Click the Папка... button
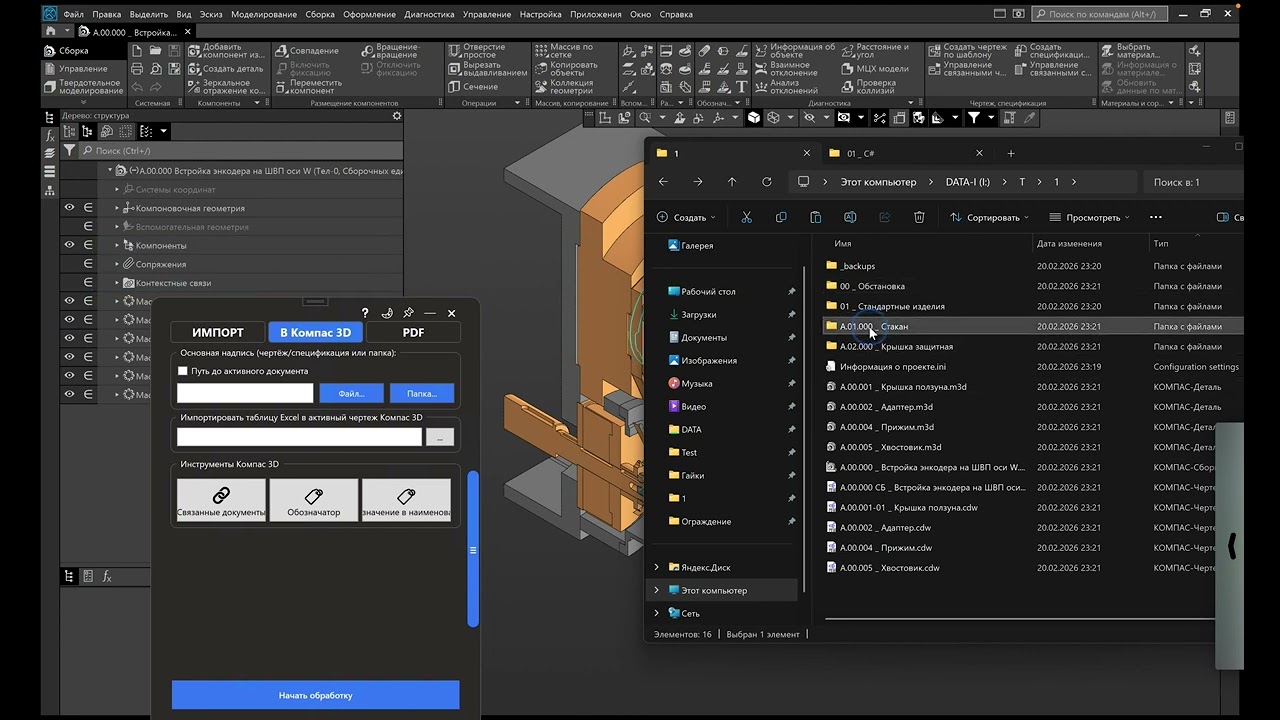This screenshot has height=720, width=1280. click(422, 394)
